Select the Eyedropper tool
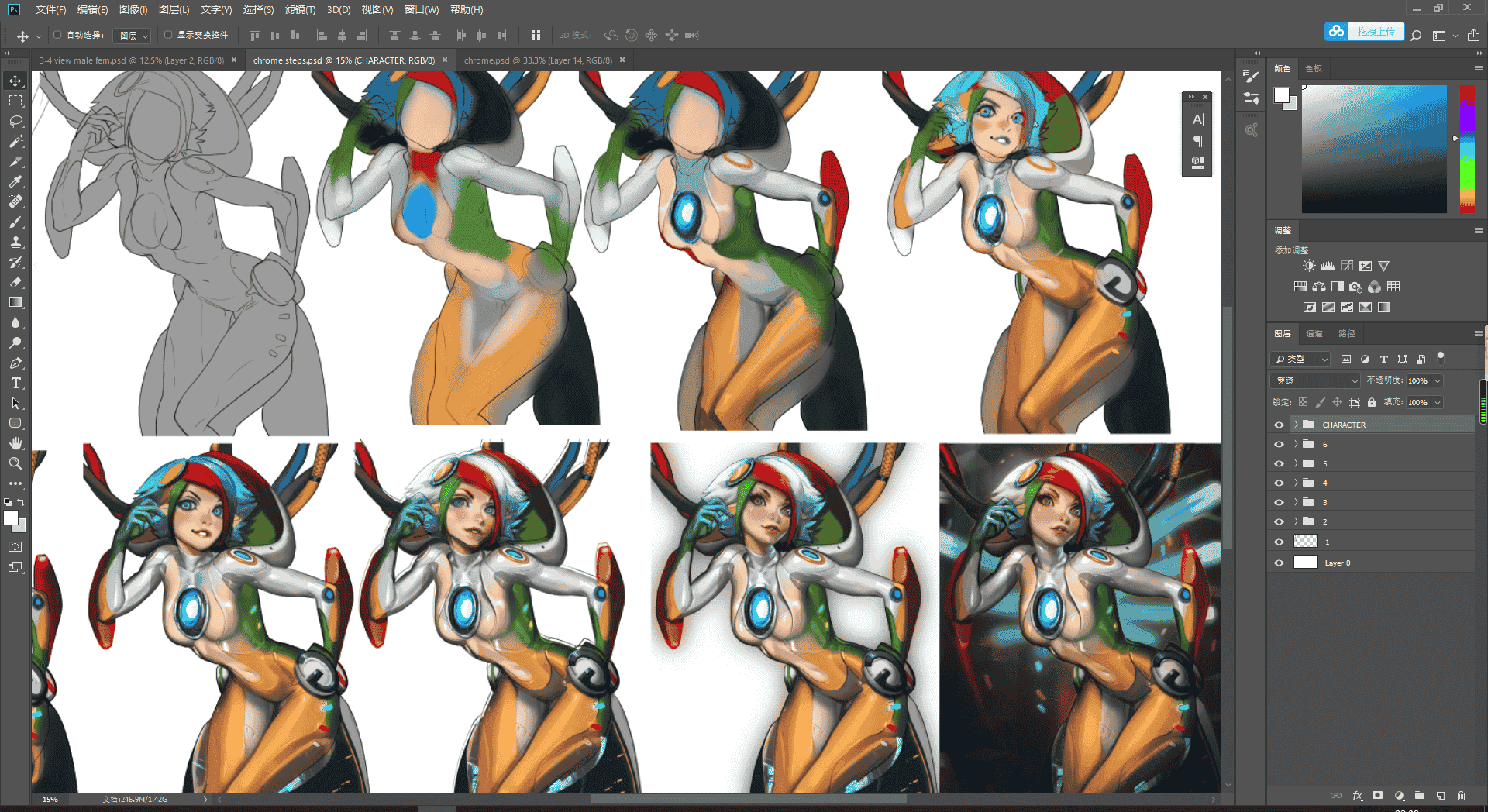The image size is (1488, 812). tap(15, 181)
